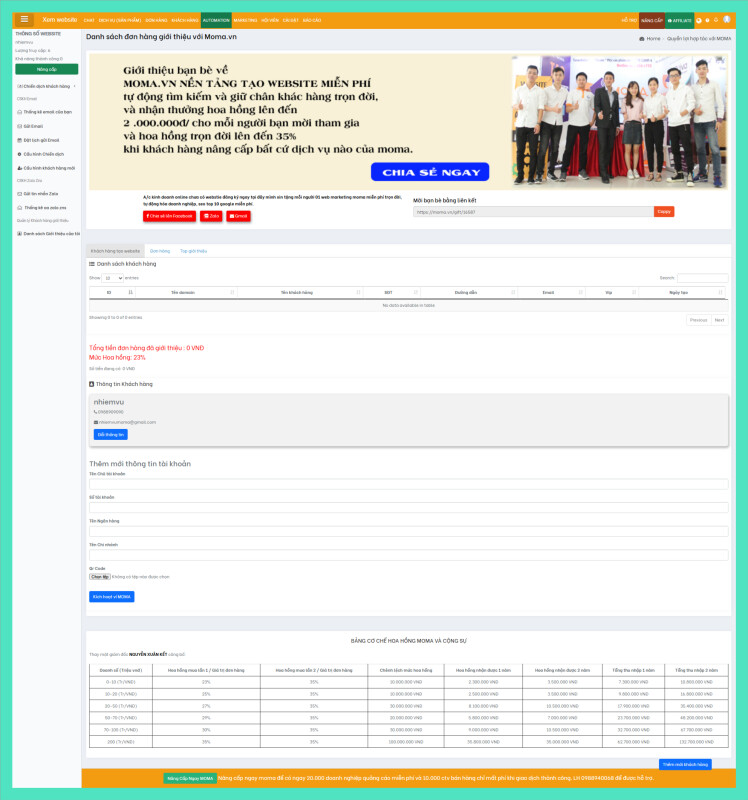748x800 pixels.
Task: Open the DỊCH VỤ (SẢN PHẨM) menu
Action: point(119,20)
